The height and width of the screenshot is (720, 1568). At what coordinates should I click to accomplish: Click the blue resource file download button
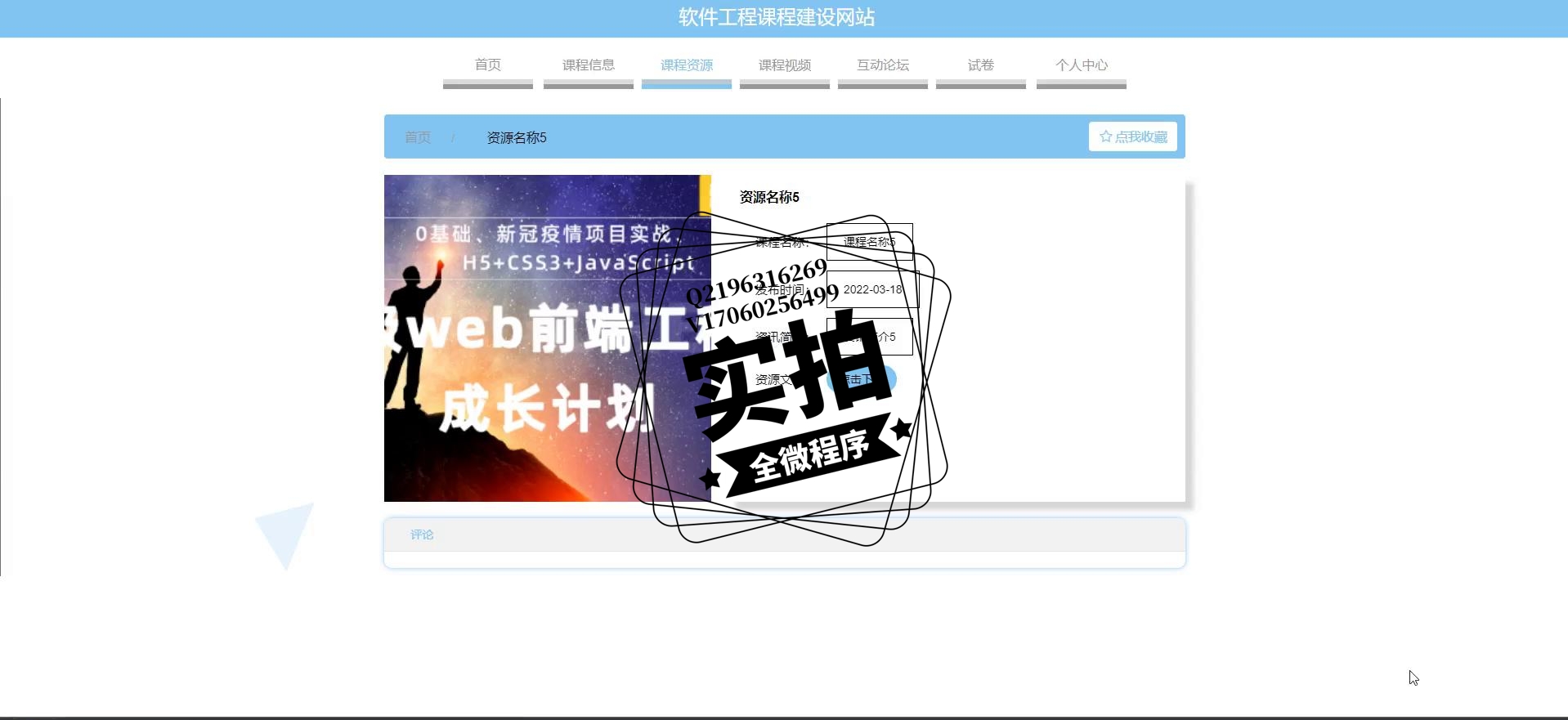[862, 379]
